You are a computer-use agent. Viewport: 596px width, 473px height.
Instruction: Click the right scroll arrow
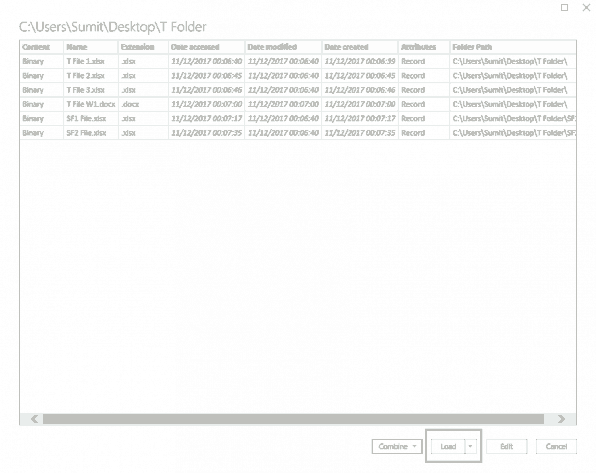[561, 419]
